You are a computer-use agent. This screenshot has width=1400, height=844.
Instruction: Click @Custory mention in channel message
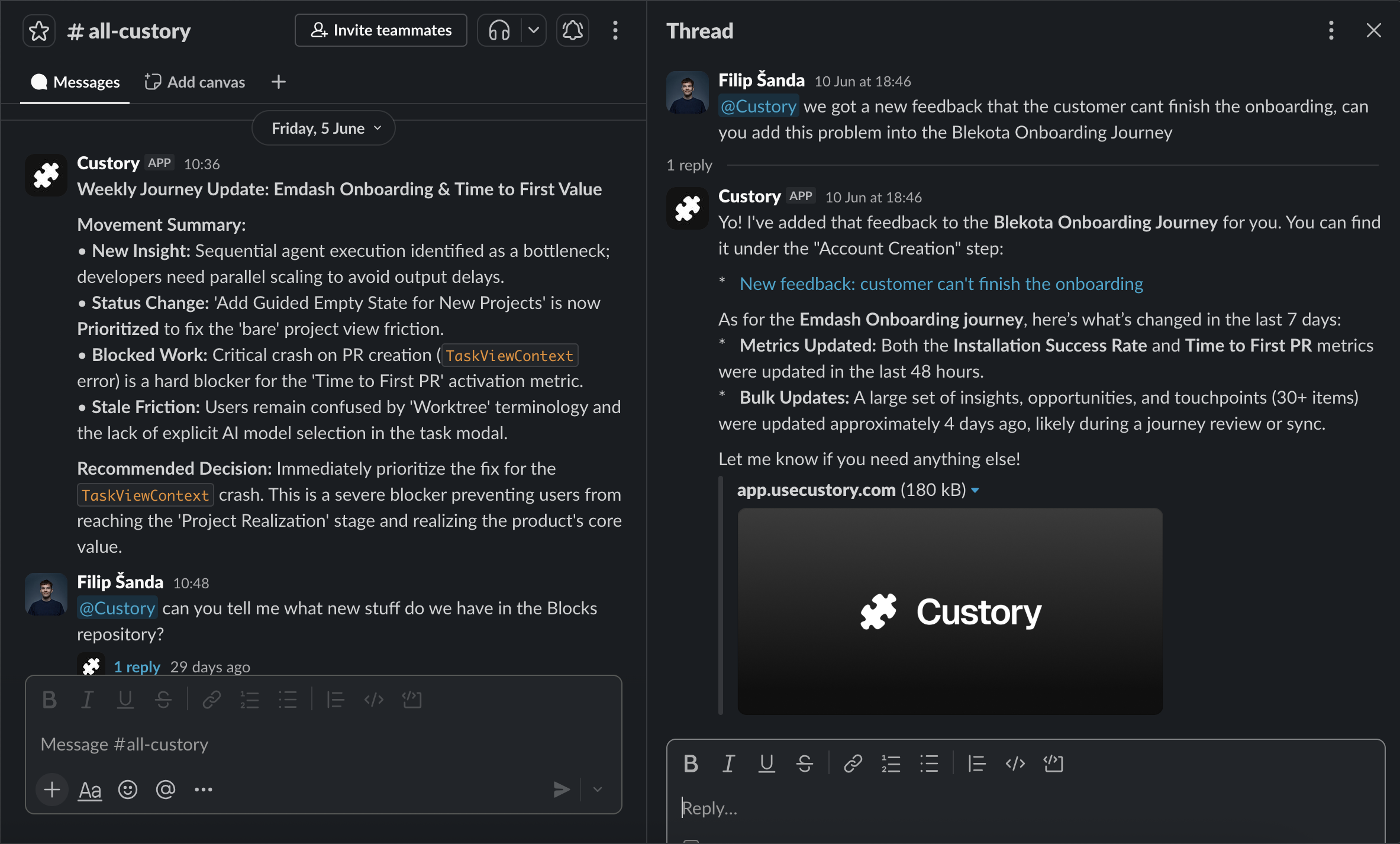117,608
